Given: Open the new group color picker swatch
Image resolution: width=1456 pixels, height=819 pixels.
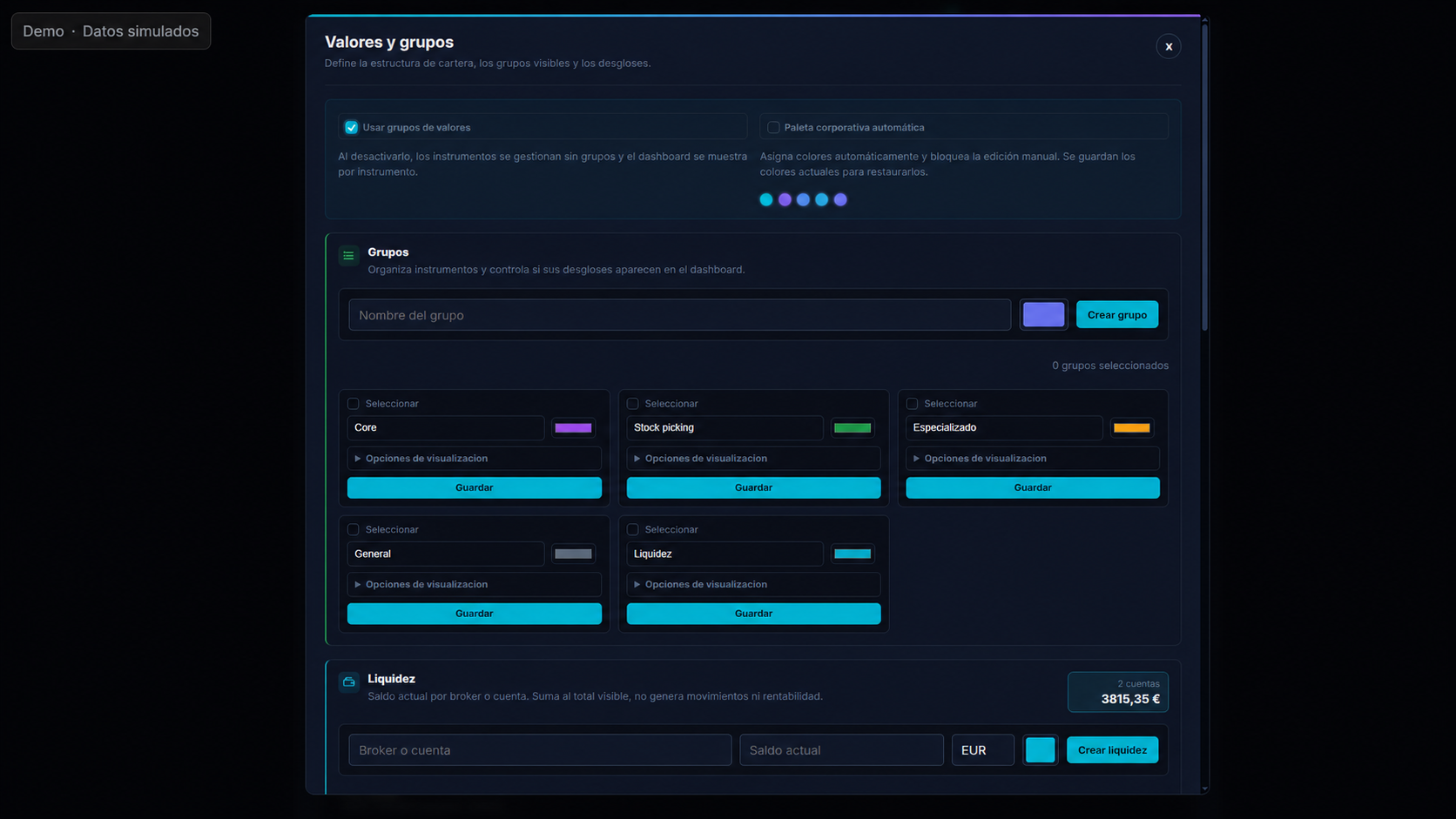Looking at the screenshot, I should (1043, 314).
